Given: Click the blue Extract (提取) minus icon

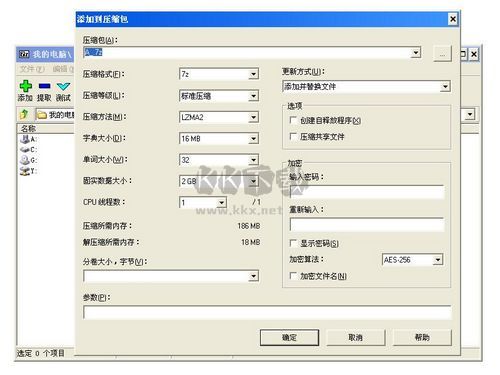Looking at the screenshot, I should click(44, 86).
